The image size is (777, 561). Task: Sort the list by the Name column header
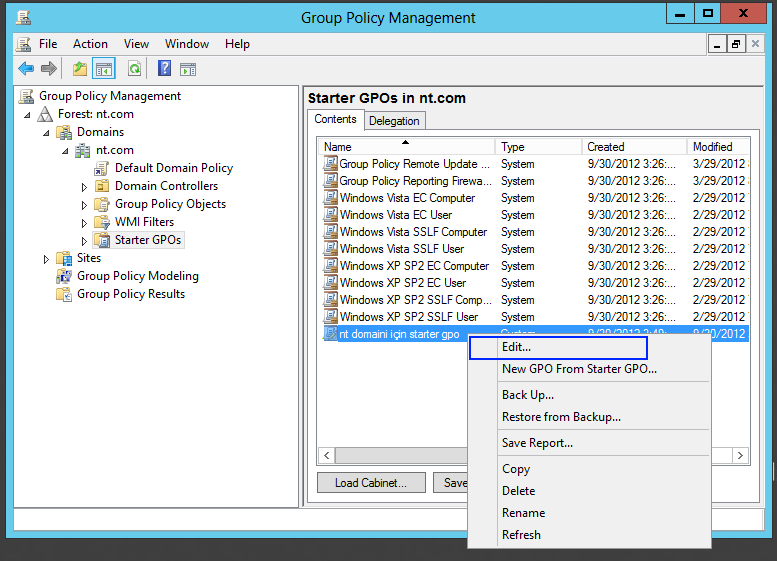point(406,147)
